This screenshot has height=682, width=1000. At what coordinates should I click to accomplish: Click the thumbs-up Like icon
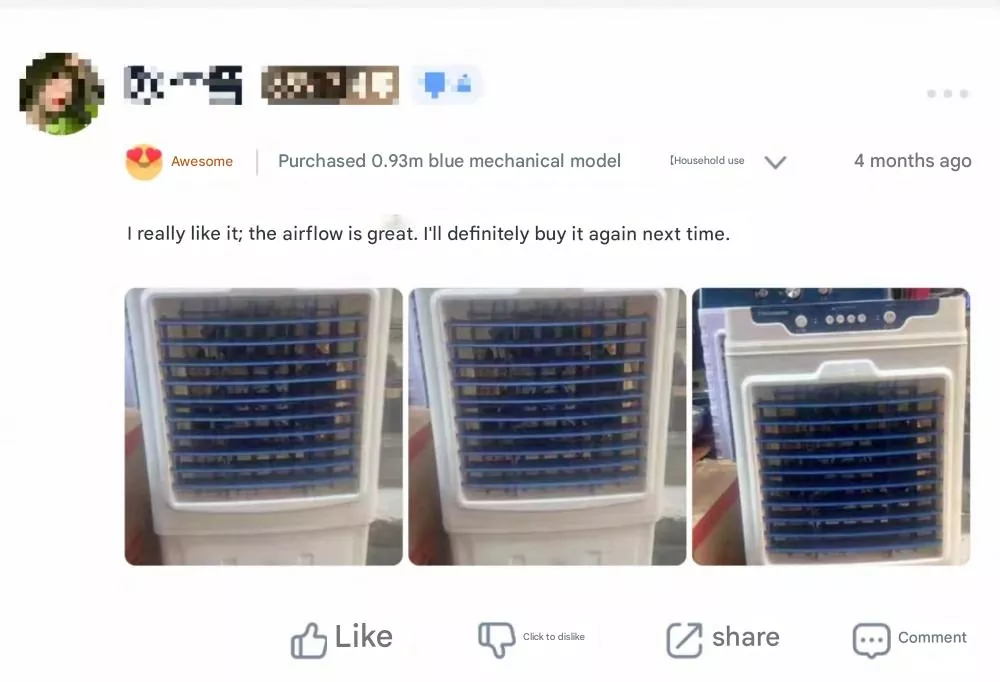(309, 640)
